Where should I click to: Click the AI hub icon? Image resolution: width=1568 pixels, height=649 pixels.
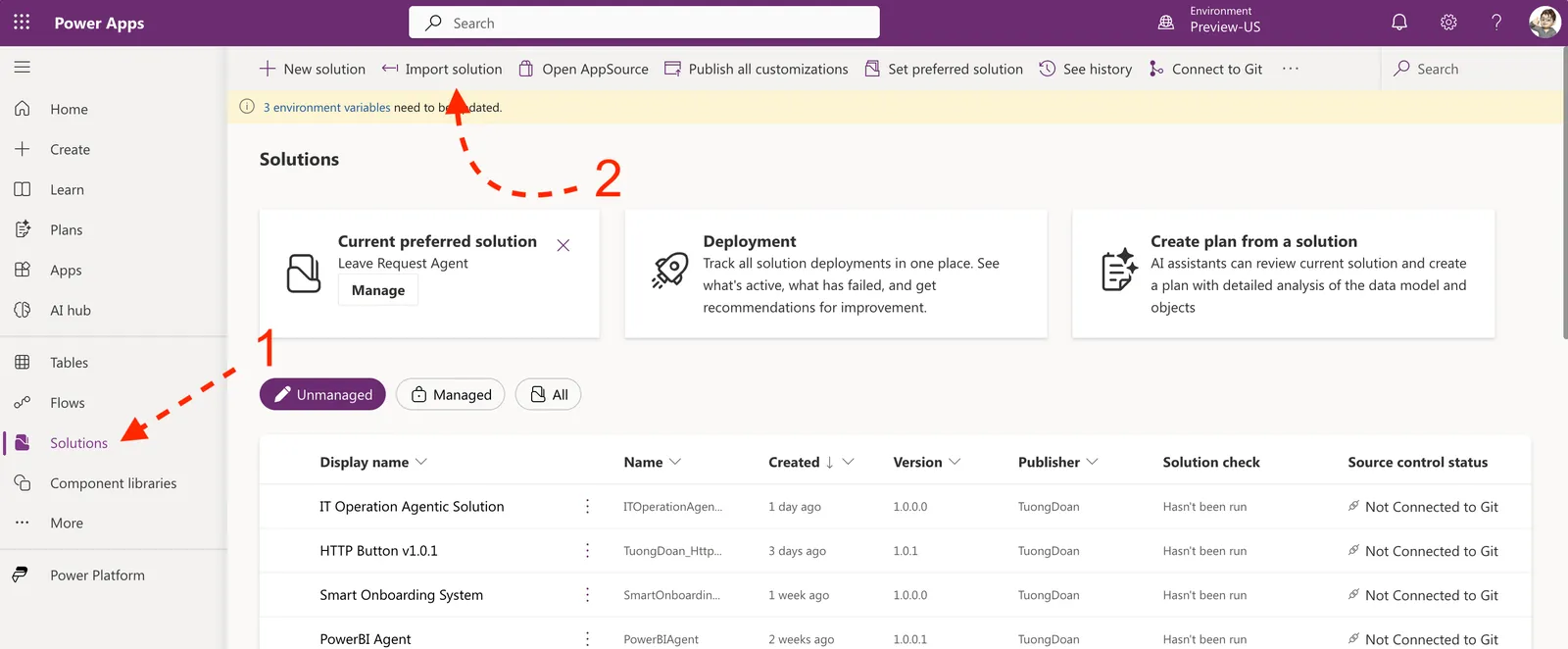coord(23,310)
